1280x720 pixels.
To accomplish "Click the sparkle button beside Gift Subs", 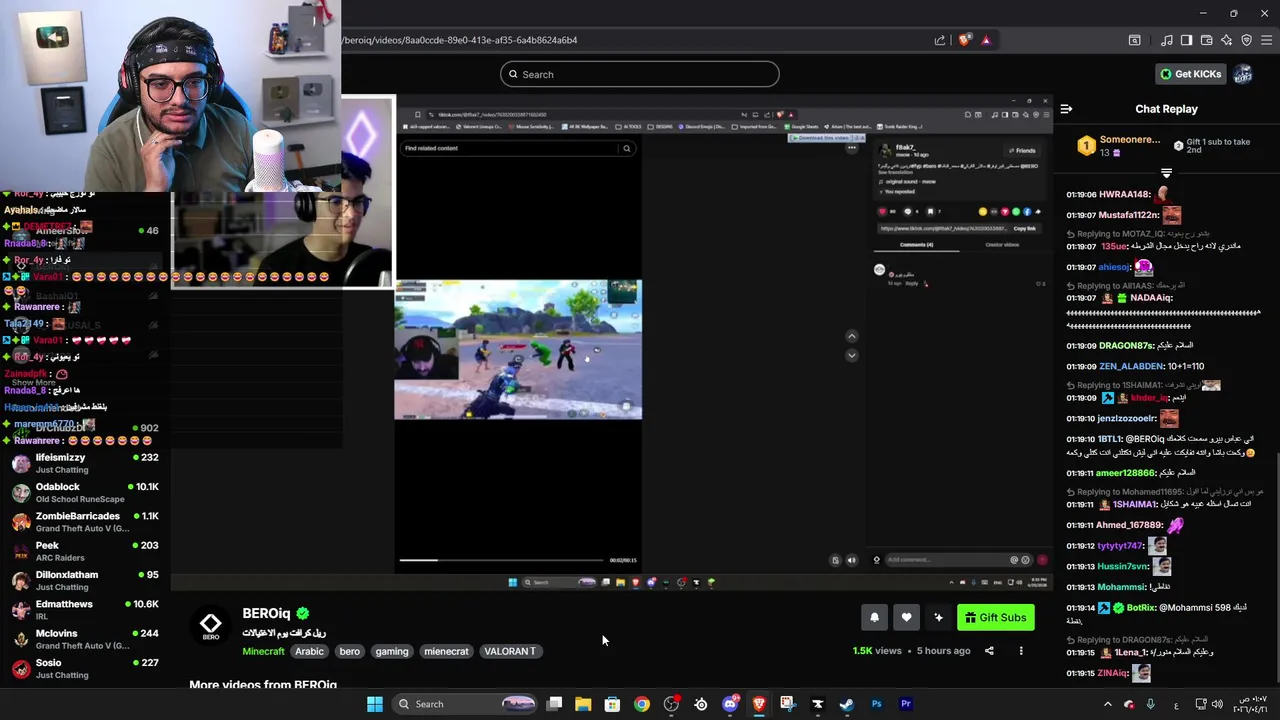I will coord(938,618).
